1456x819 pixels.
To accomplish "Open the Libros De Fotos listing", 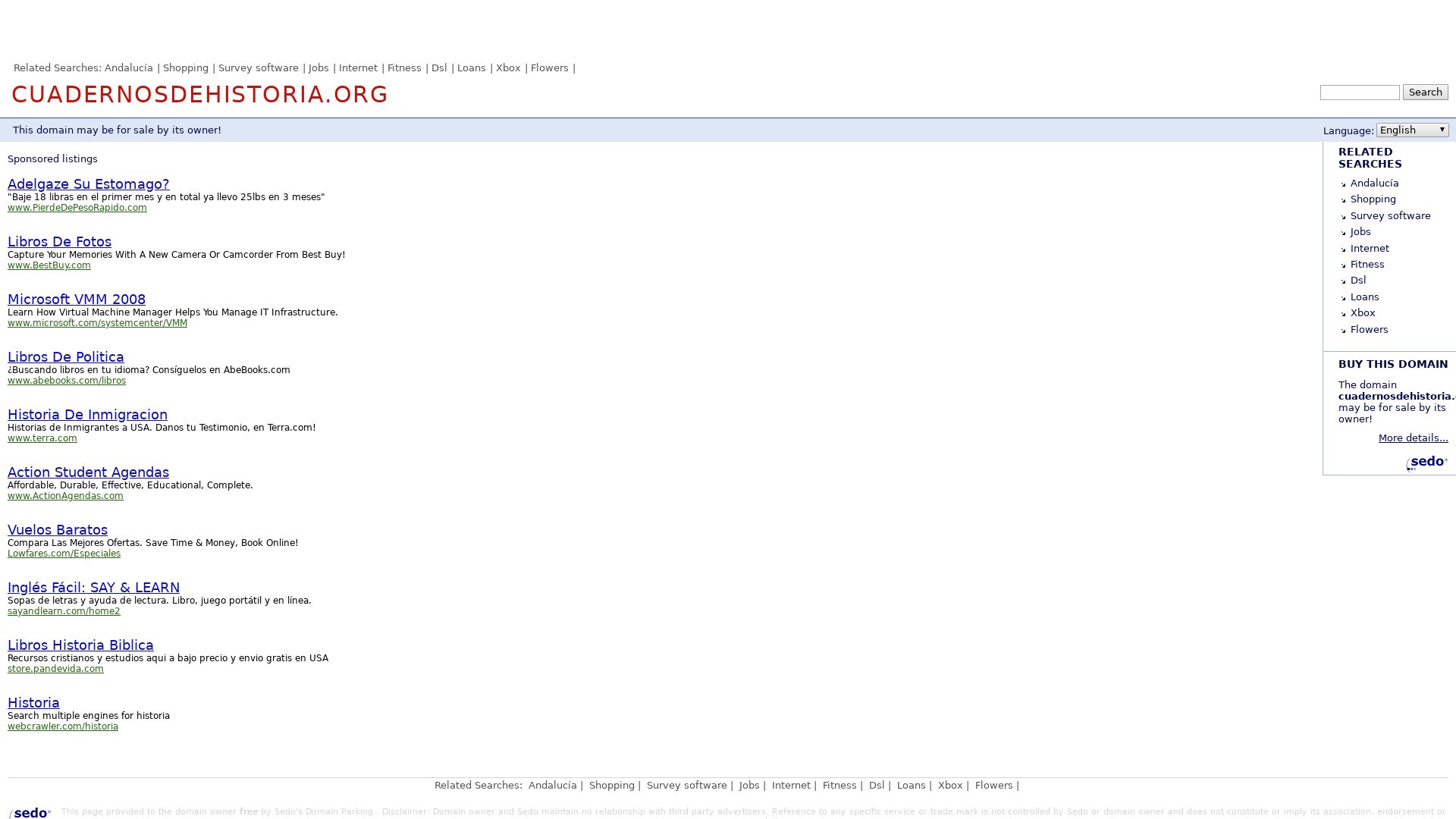I will pyautogui.click(x=59, y=242).
